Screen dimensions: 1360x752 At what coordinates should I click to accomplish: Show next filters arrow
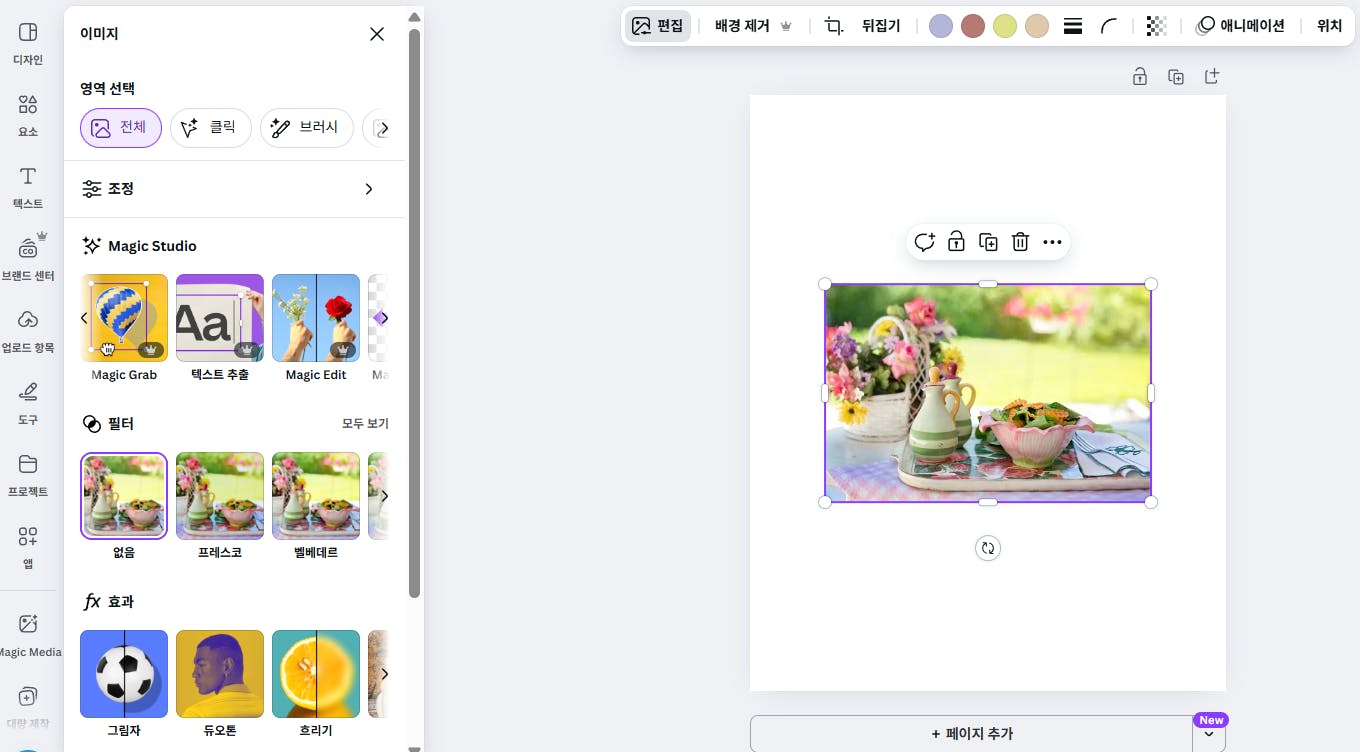pos(384,496)
